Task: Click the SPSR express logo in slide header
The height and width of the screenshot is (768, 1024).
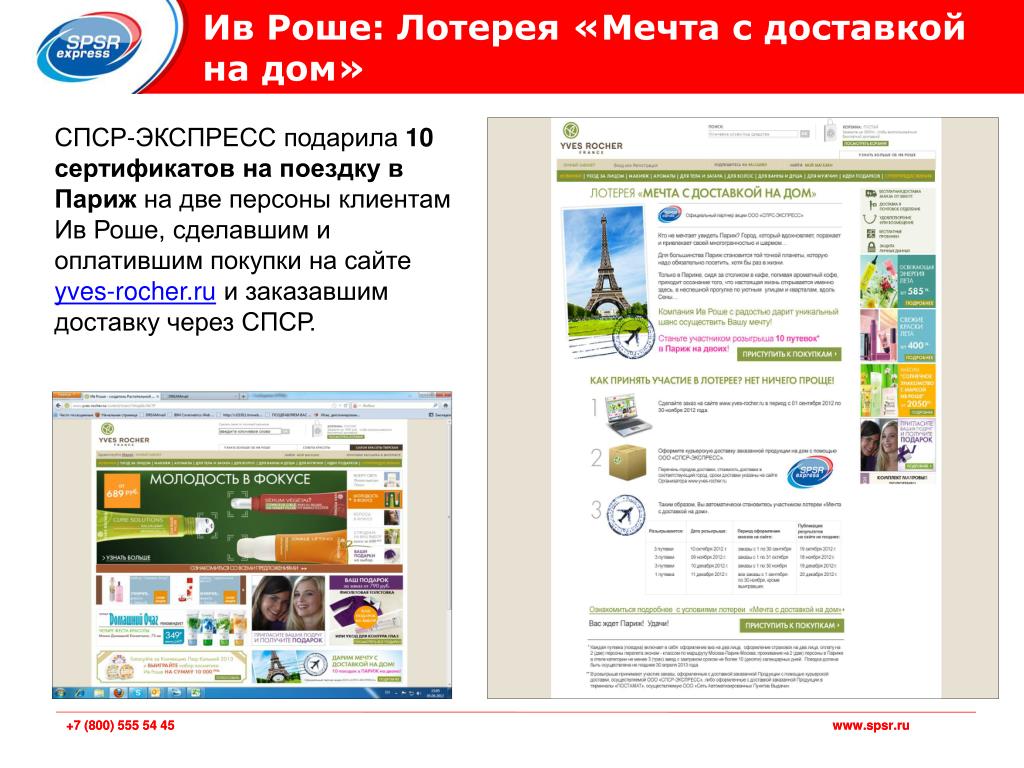Action: click(89, 48)
